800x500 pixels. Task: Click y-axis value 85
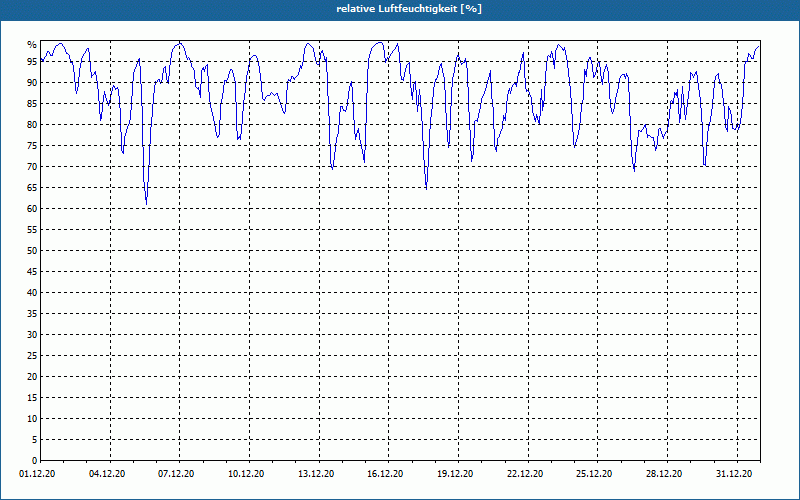point(32,104)
